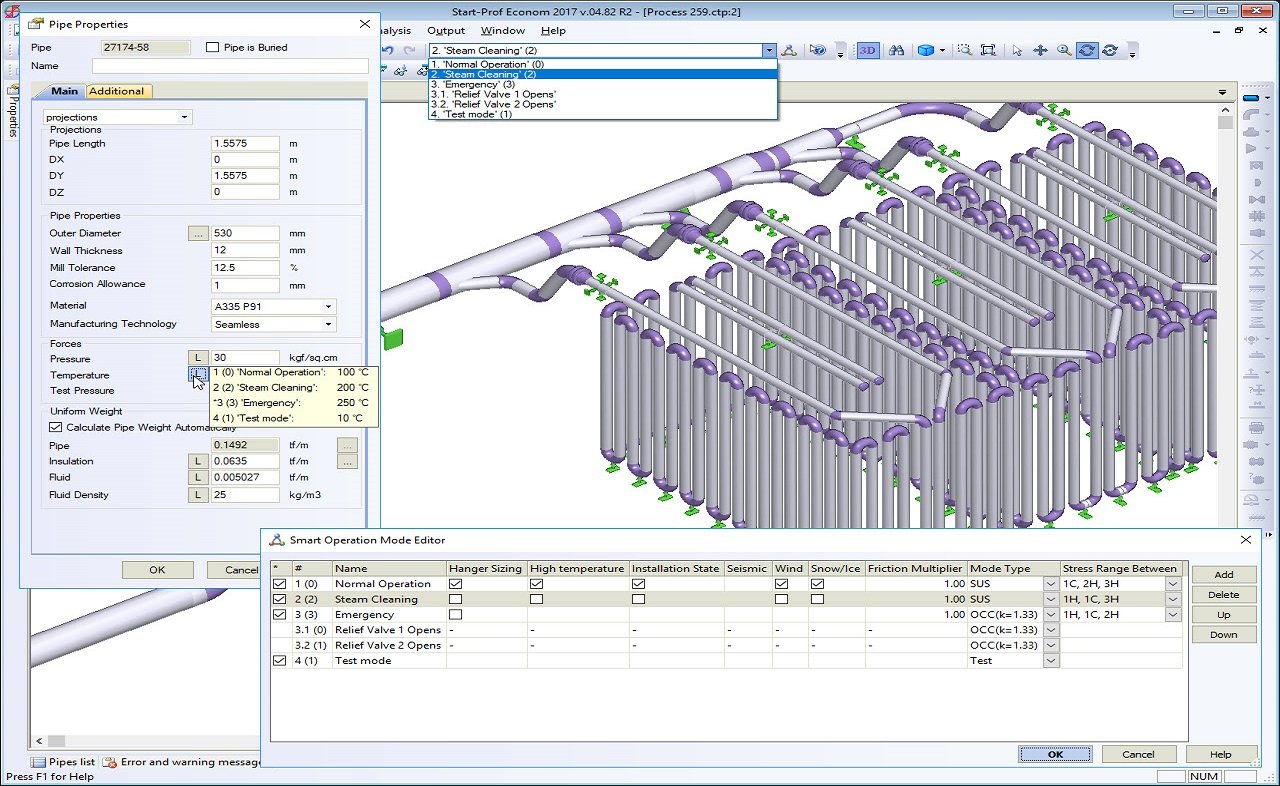The image size is (1280, 786).
Task: Toggle Hanger Sizing for Normal Operation
Action: (x=456, y=584)
